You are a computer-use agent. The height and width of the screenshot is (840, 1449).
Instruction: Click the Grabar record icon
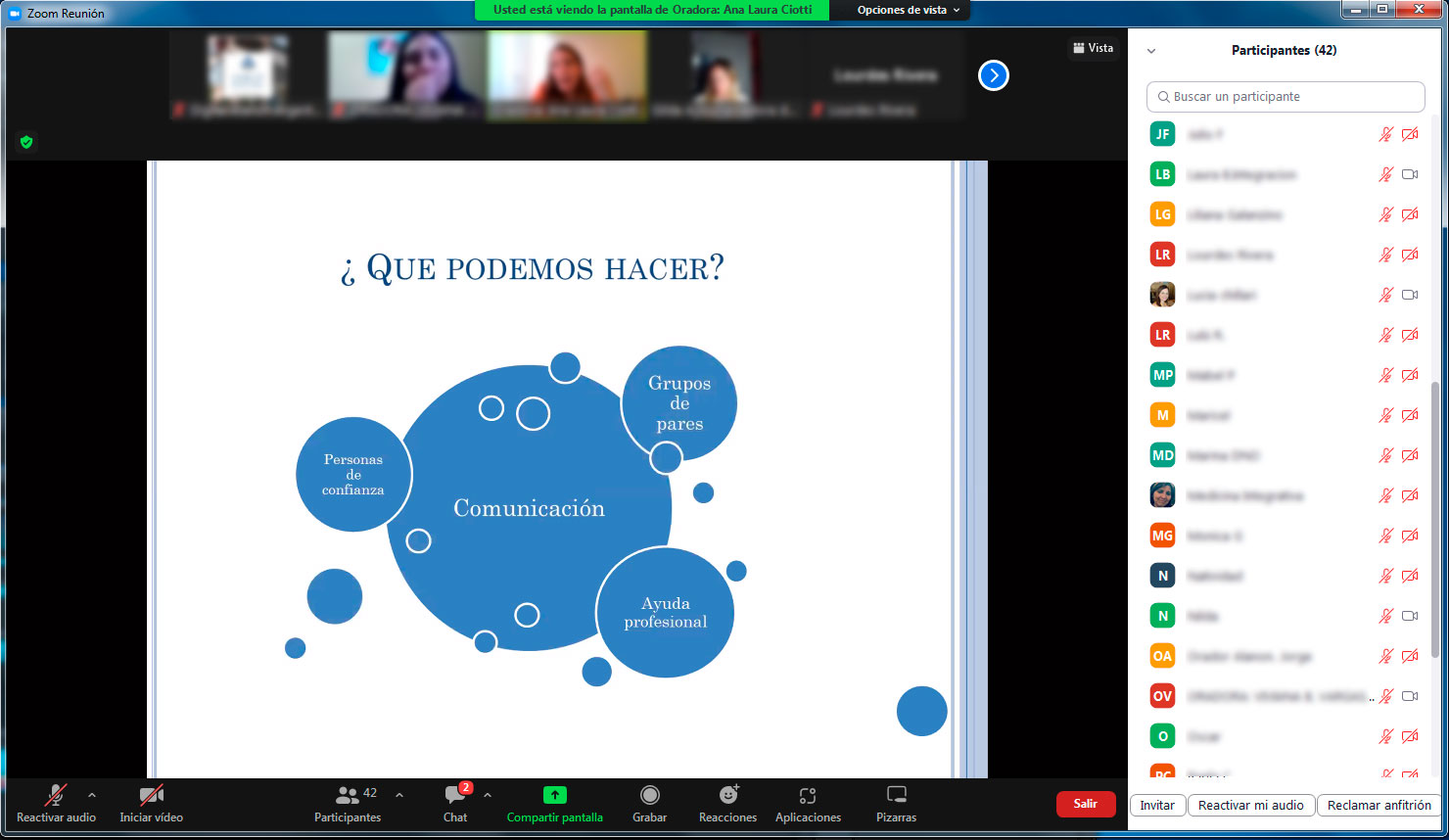point(649,795)
